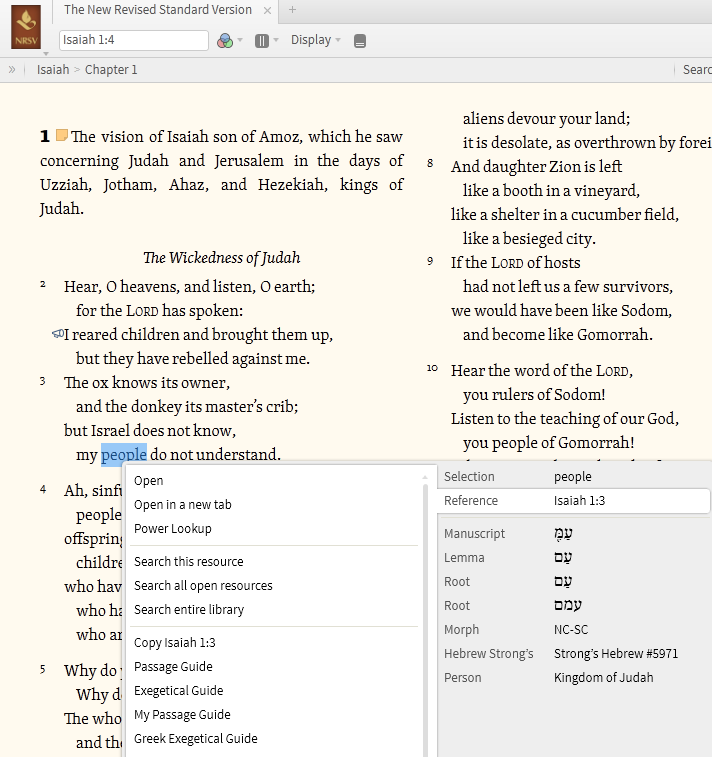Open the Display dropdown menu

316,40
